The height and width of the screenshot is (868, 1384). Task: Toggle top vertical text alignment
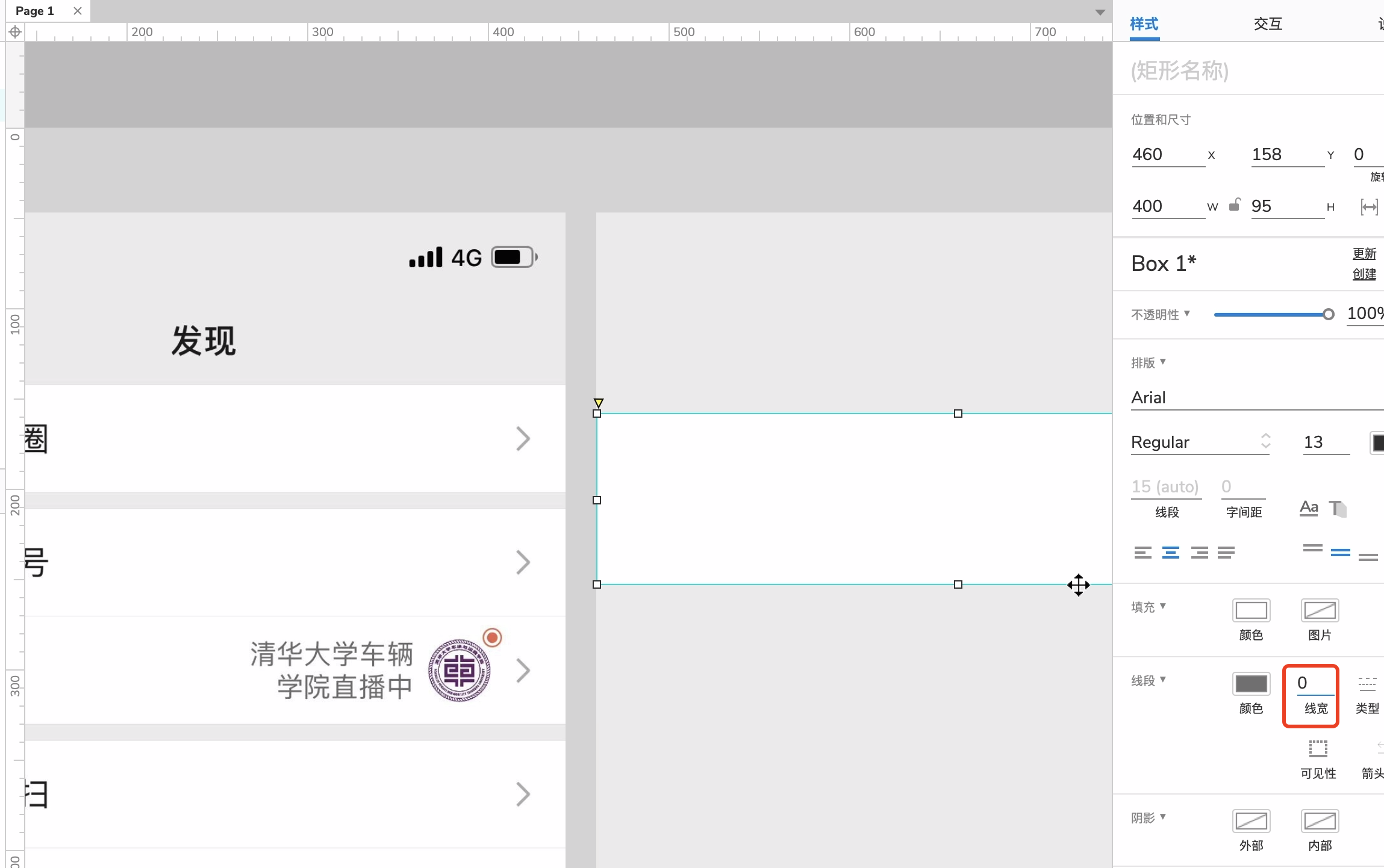pos(1312,548)
